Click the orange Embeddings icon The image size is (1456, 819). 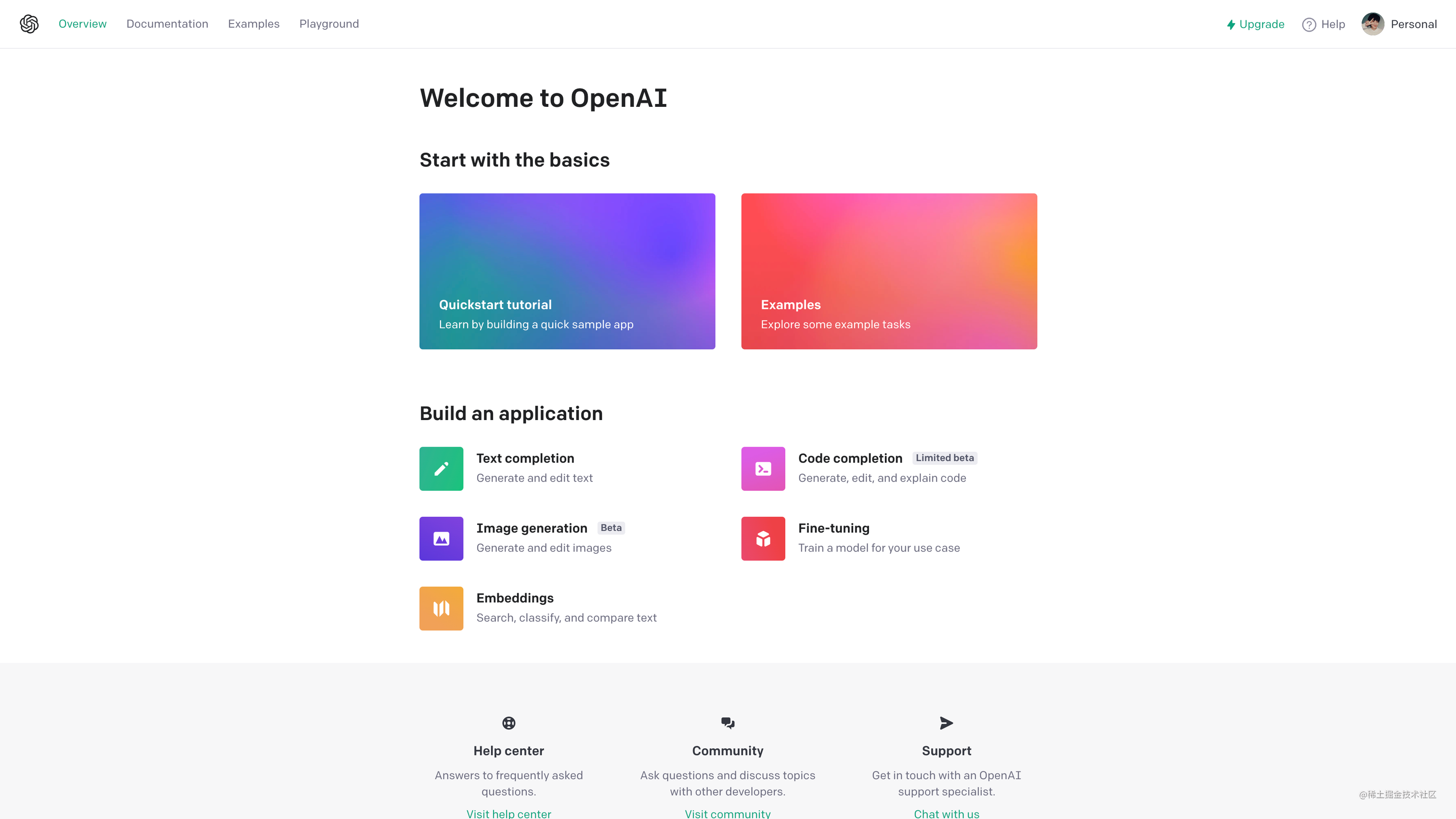tap(441, 608)
